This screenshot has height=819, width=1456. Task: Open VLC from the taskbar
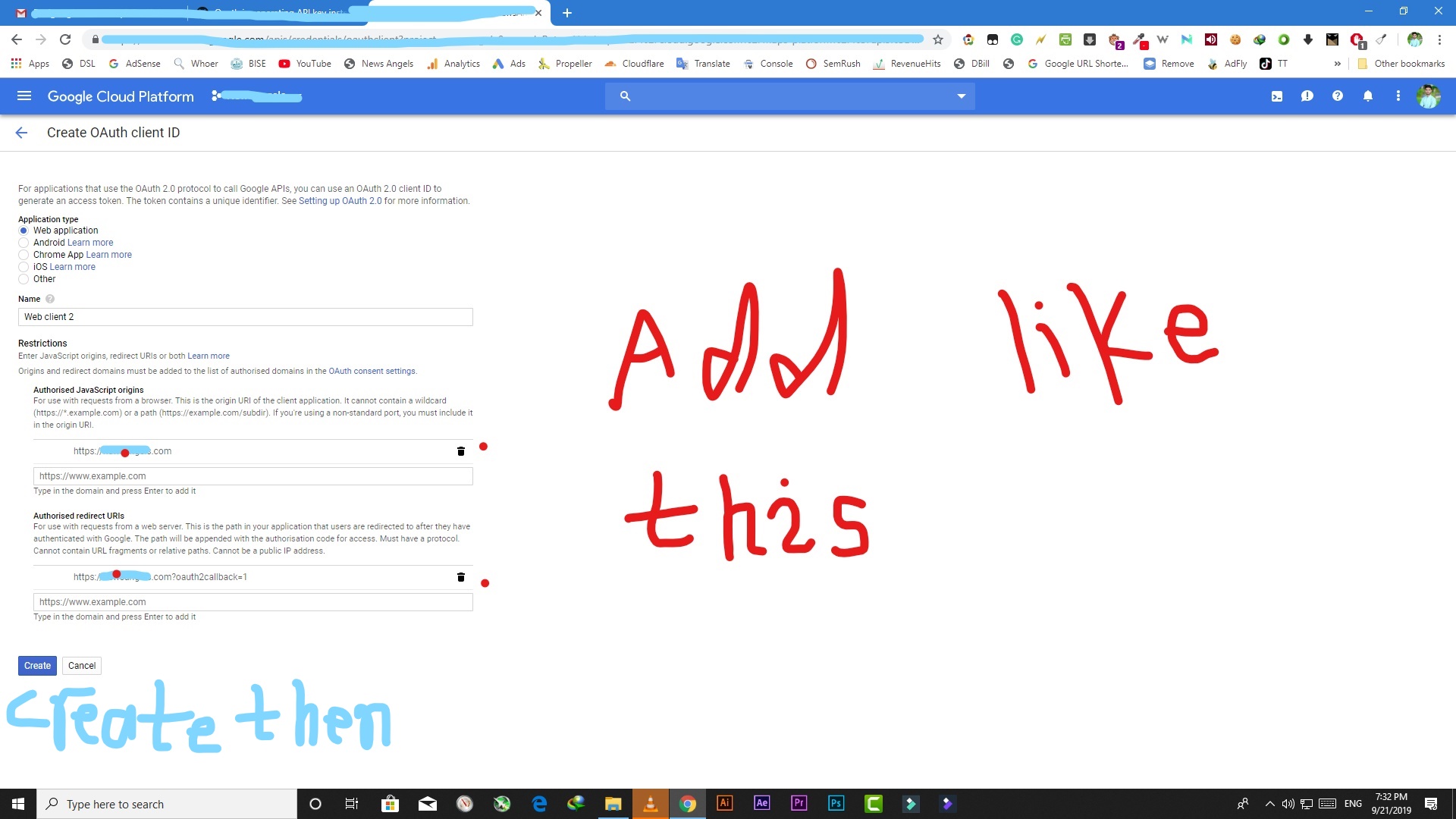(x=651, y=804)
